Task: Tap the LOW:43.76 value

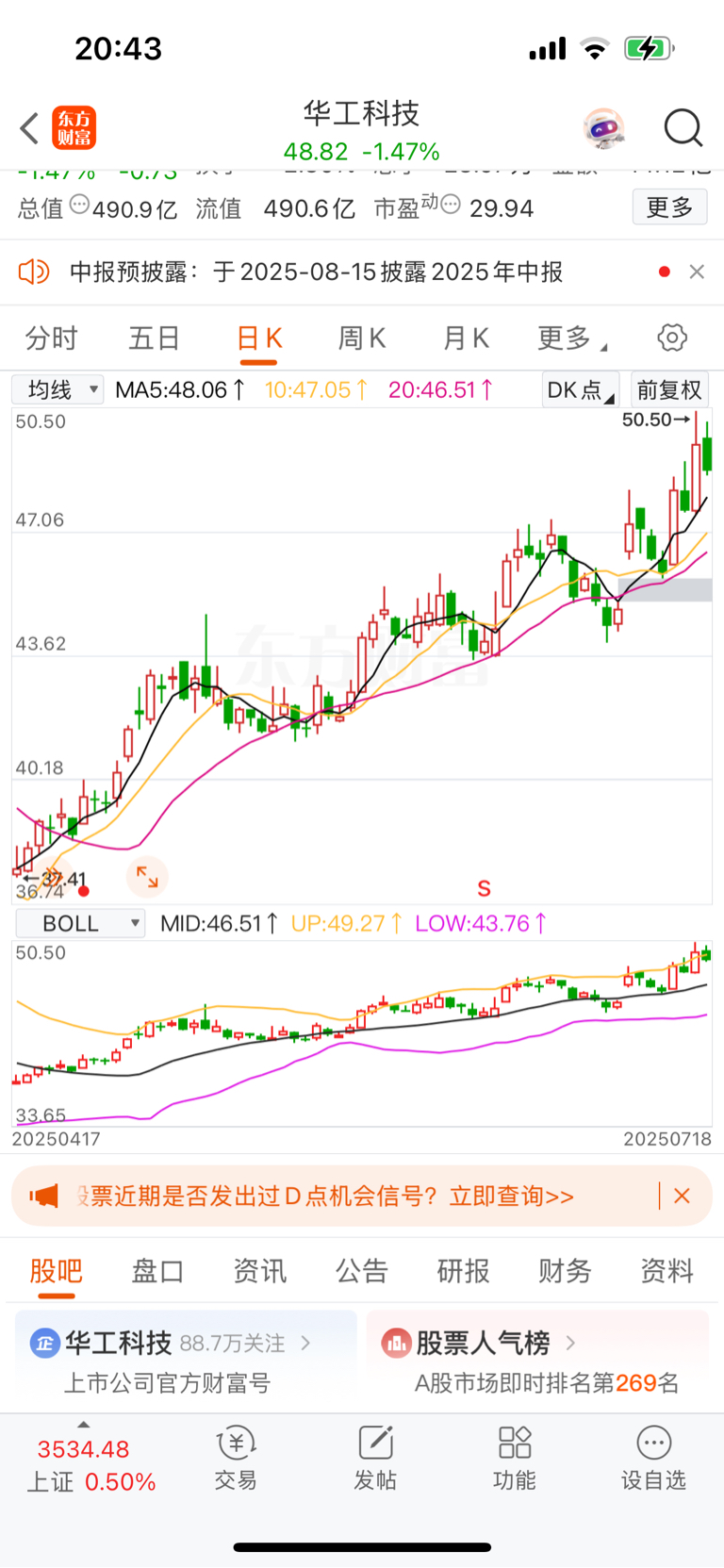Action: 482,923
